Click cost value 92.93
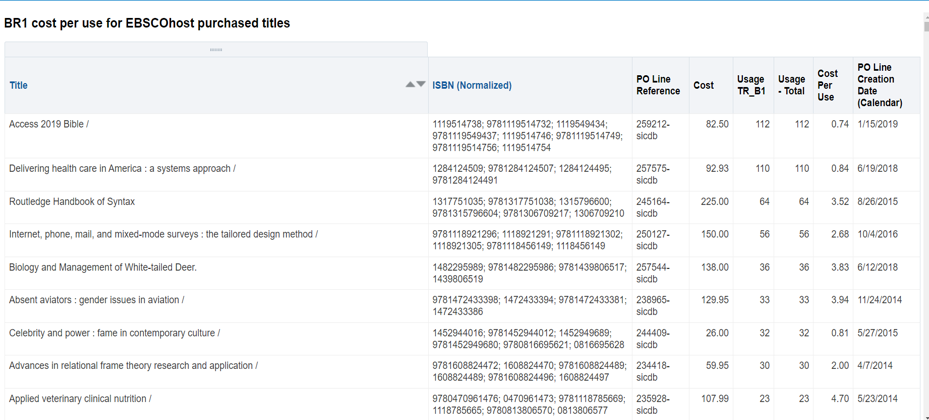Screen dimensions: 929x420 point(717,169)
